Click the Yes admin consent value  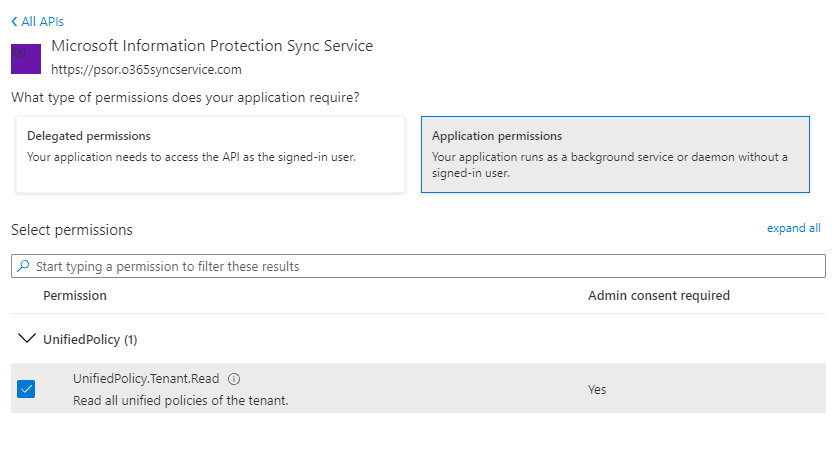click(x=597, y=390)
